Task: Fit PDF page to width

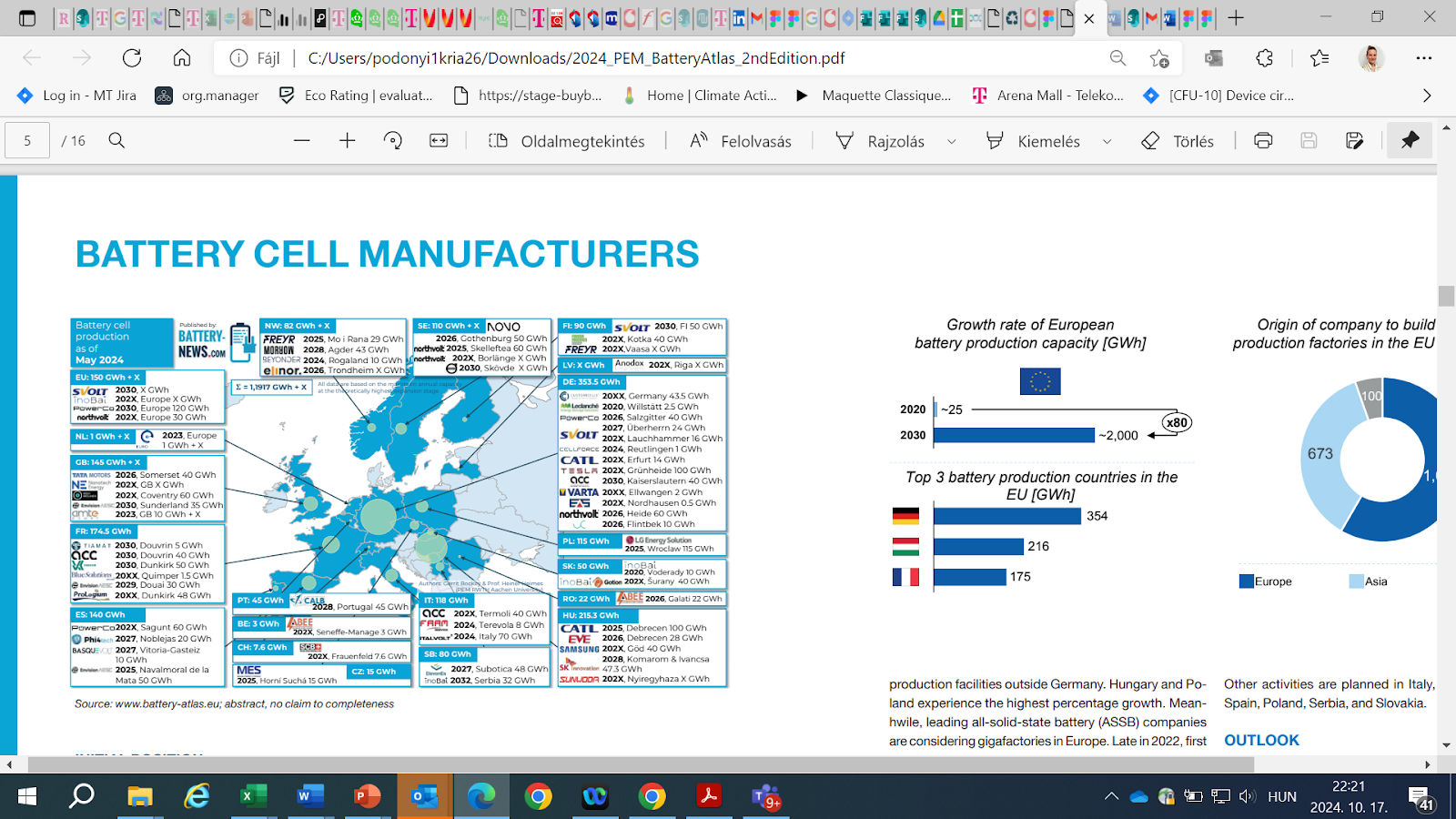Action: pos(439,140)
